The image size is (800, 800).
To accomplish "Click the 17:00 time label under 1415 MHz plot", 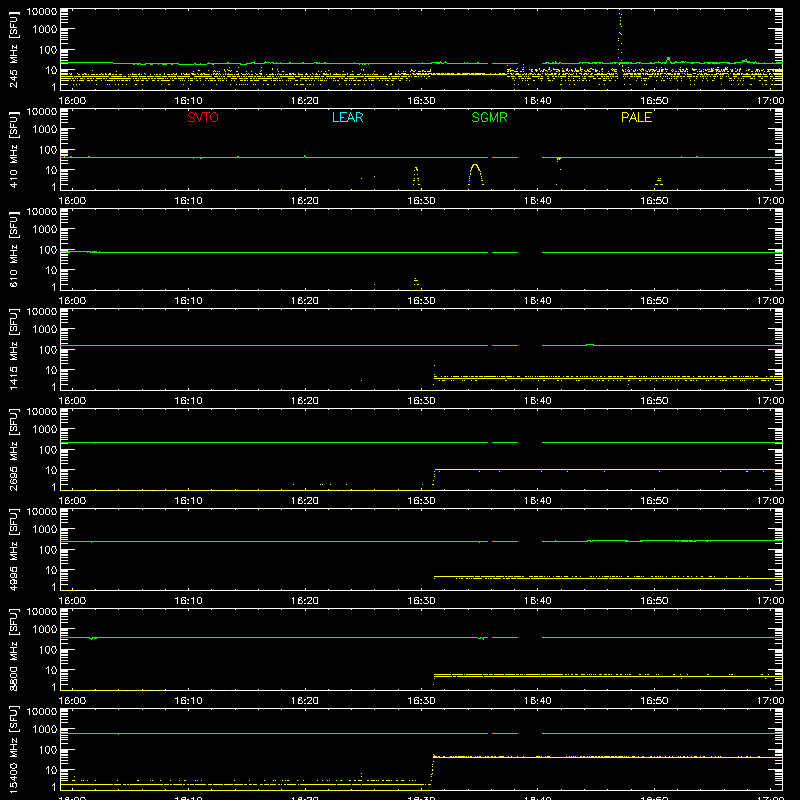I will [770, 401].
